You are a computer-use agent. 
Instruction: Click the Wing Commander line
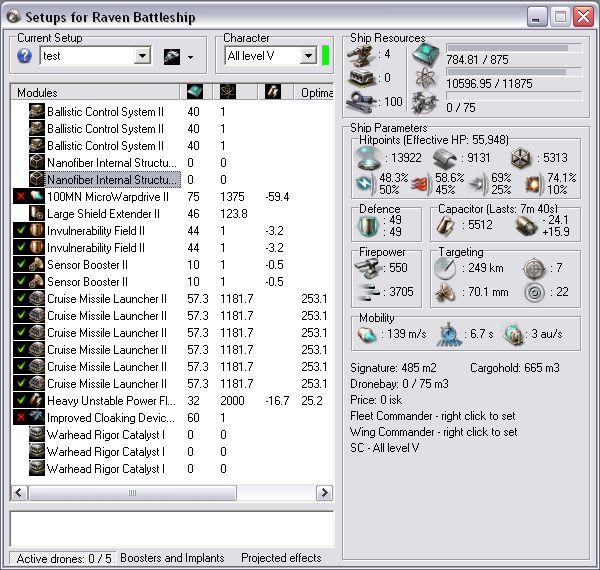(x=433, y=432)
